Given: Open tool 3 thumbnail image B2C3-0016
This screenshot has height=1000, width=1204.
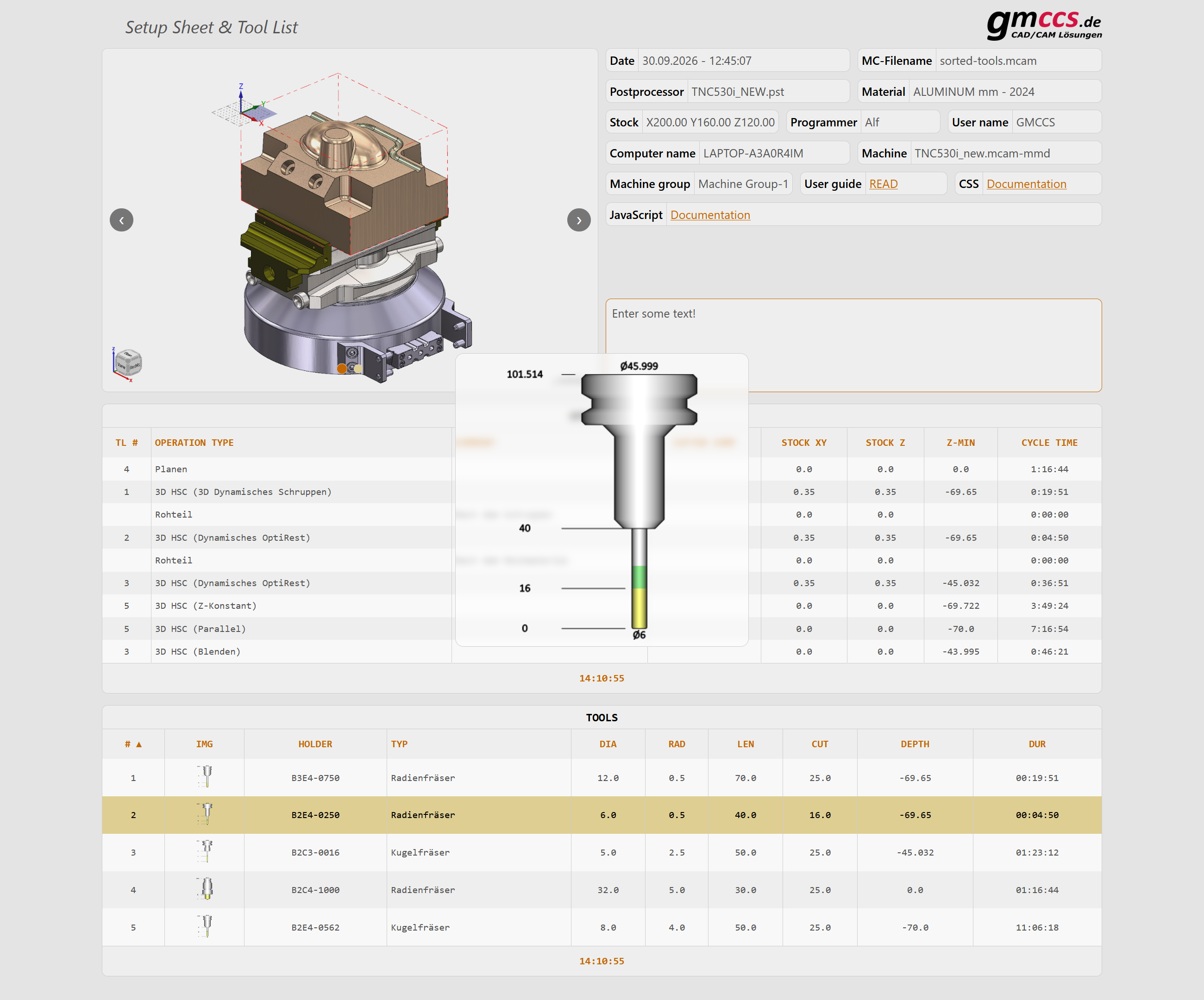Looking at the screenshot, I should click(x=205, y=852).
